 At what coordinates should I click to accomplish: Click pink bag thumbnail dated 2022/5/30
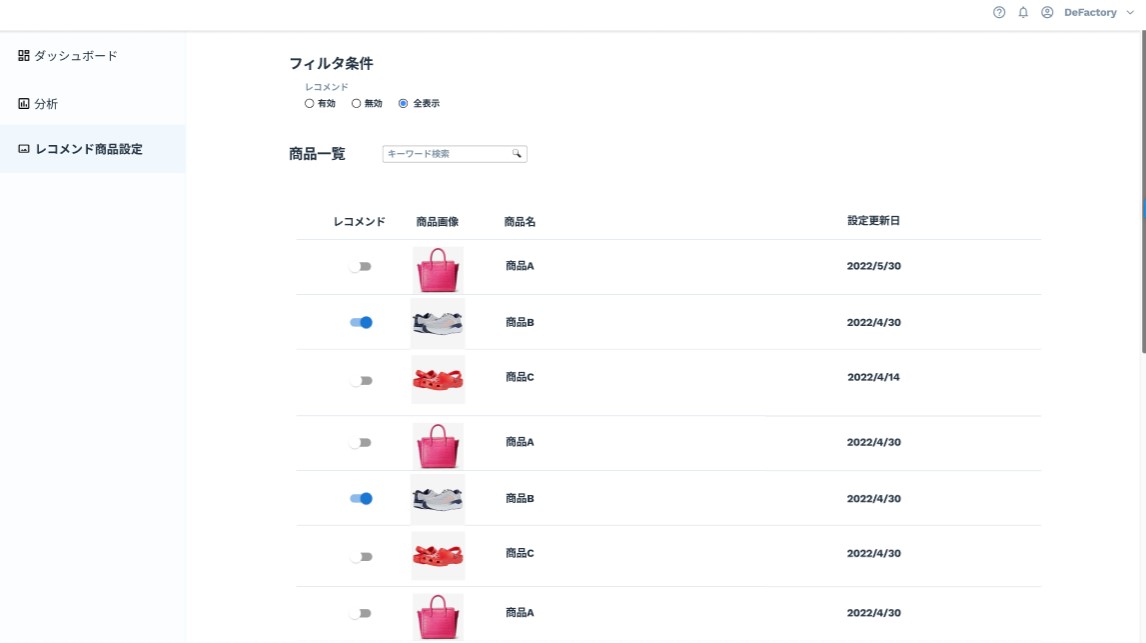(x=438, y=270)
